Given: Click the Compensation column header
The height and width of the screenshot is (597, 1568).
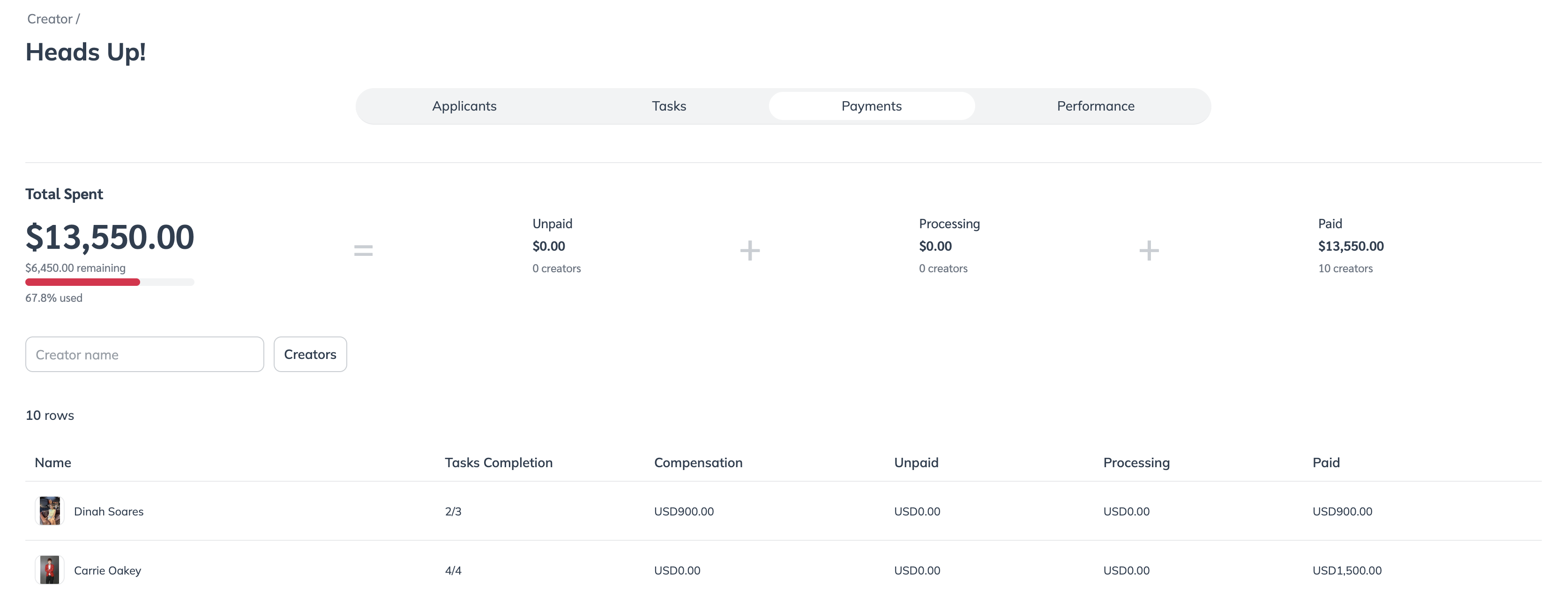Looking at the screenshot, I should tap(698, 463).
